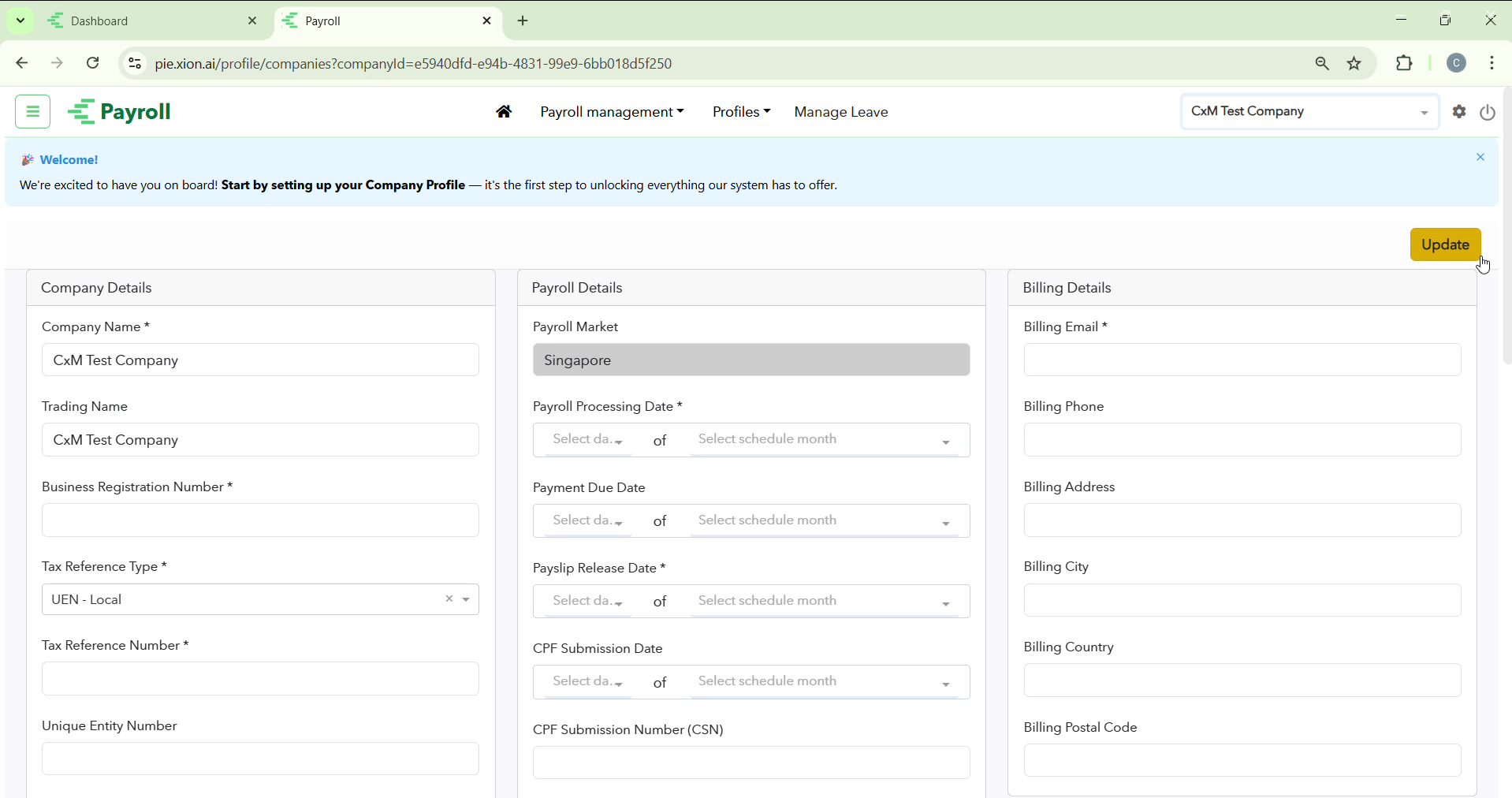
Task: Go to home via house icon
Action: tap(505, 113)
